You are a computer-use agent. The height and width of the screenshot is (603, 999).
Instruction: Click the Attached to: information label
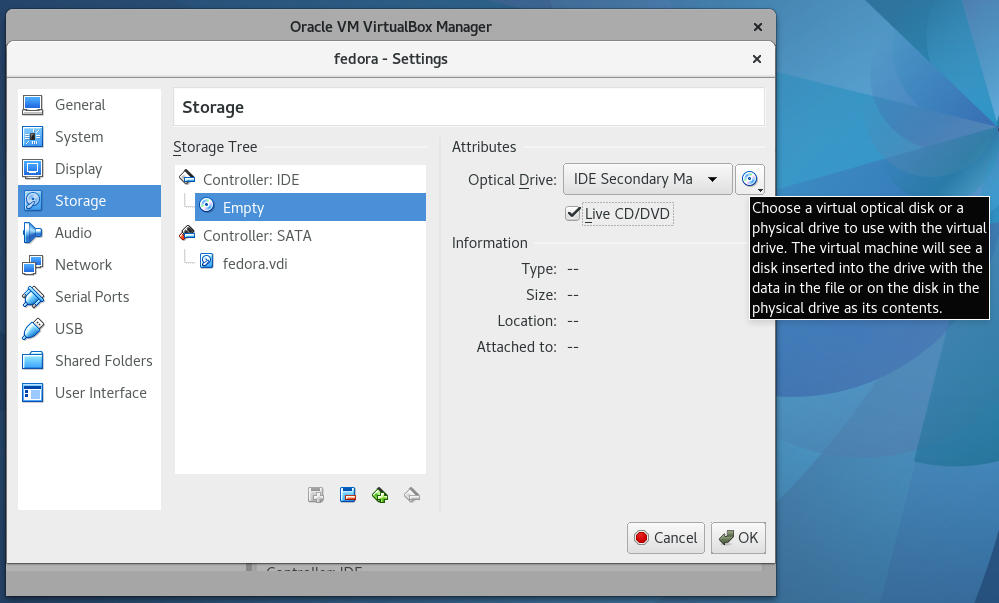click(x=517, y=347)
